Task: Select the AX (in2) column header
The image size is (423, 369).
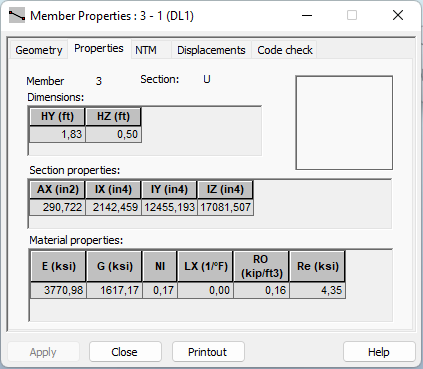Action: pyautogui.click(x=57, y=189)
